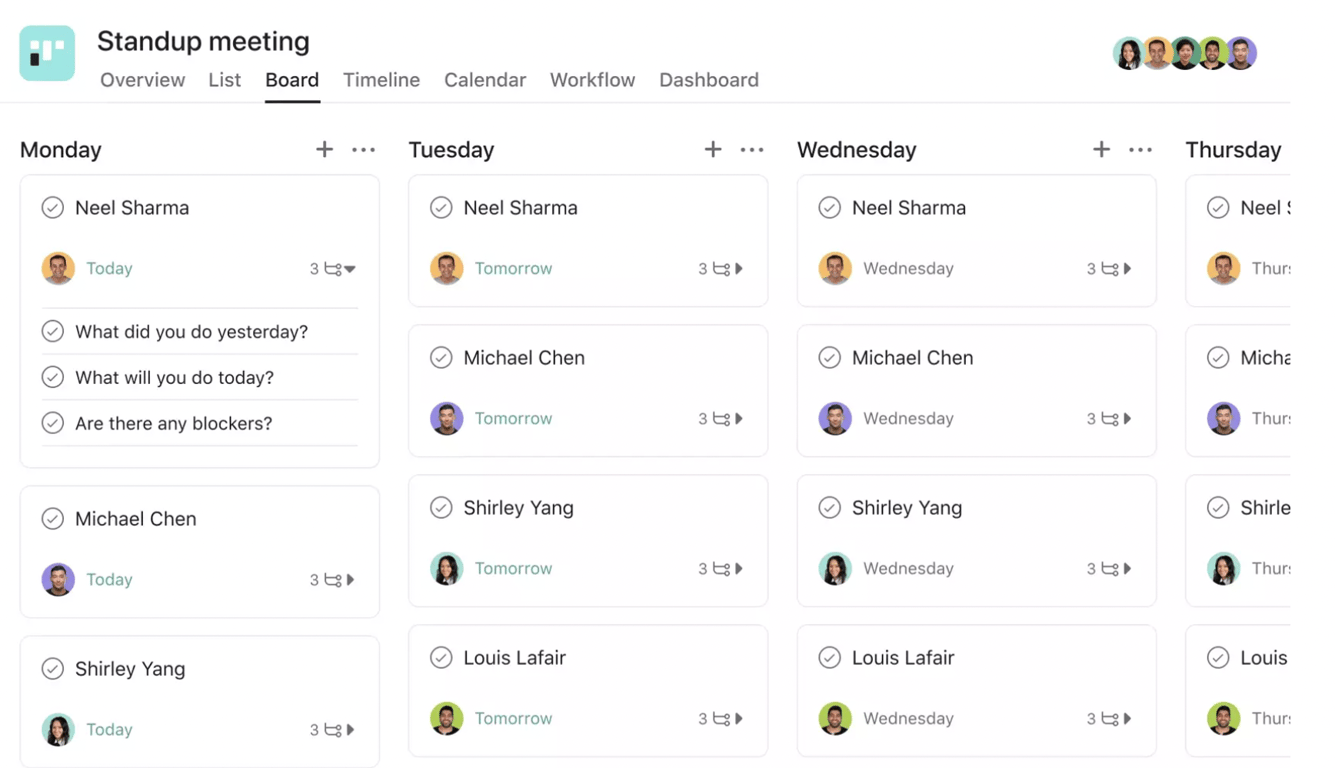The height and width of the screenshot is (768, 1335).
Task: Click Michael Chen's avatar on the Thursday card
Action: (x=1224, y=418)
